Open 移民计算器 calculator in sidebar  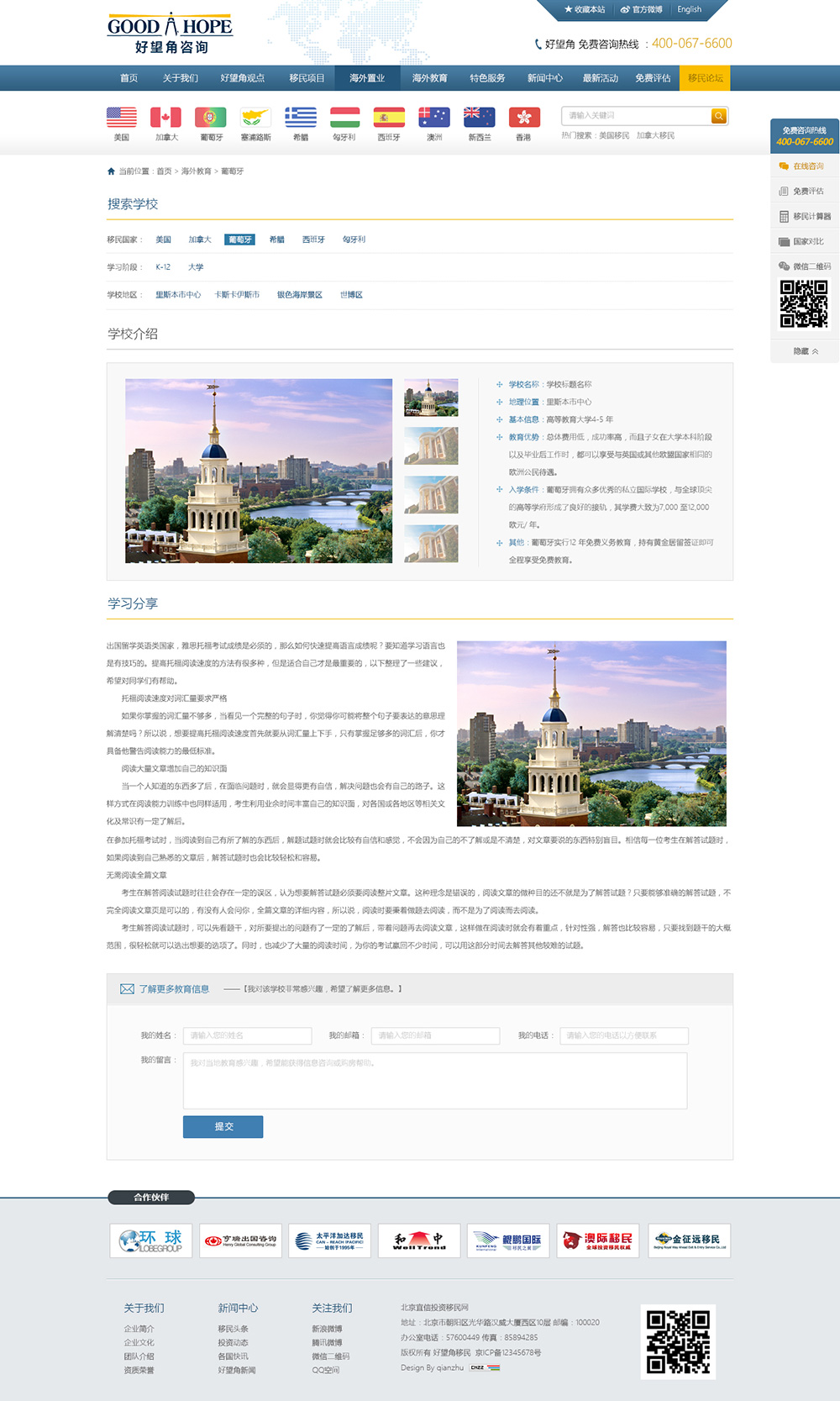(x=804, y=217)
